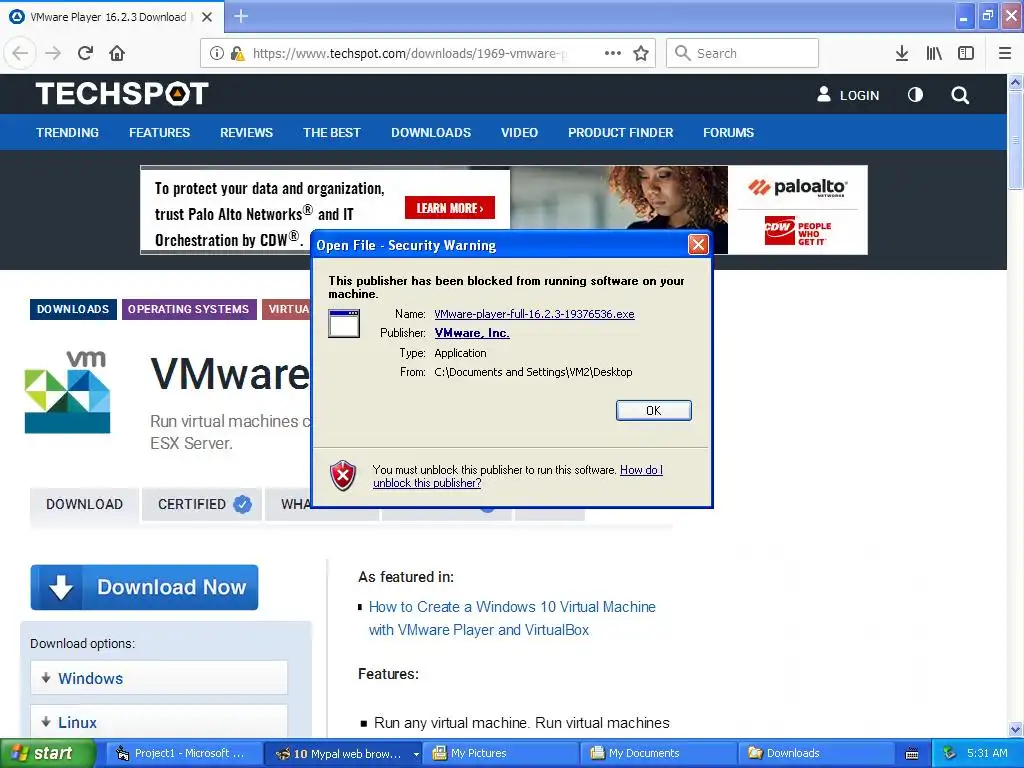Select the CERTIFIED tab

click(202, 504)
